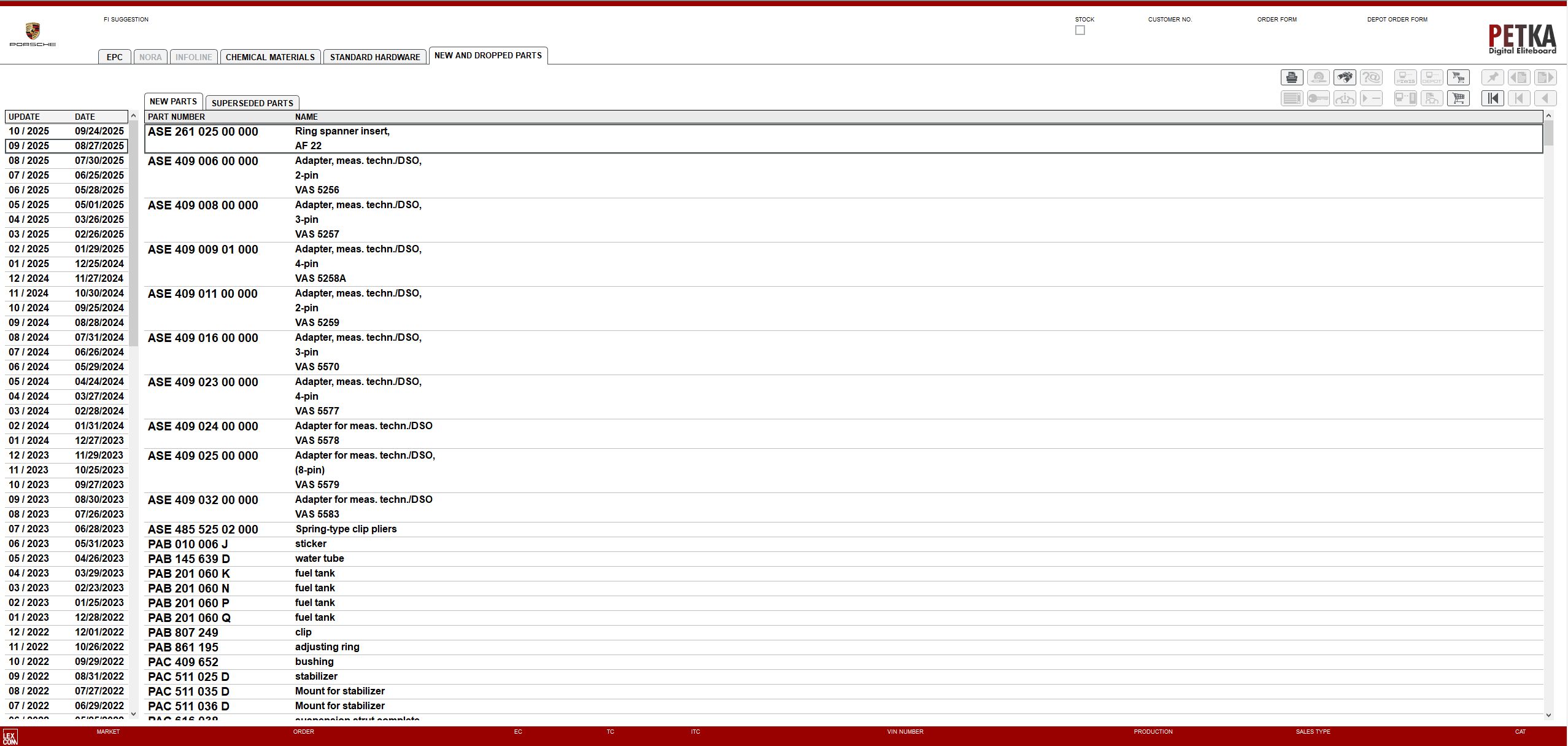The width and height of the screenshot is (1568, 746).
Task: Click the DEPOT transfer icon
Action: pos(1432,77)
